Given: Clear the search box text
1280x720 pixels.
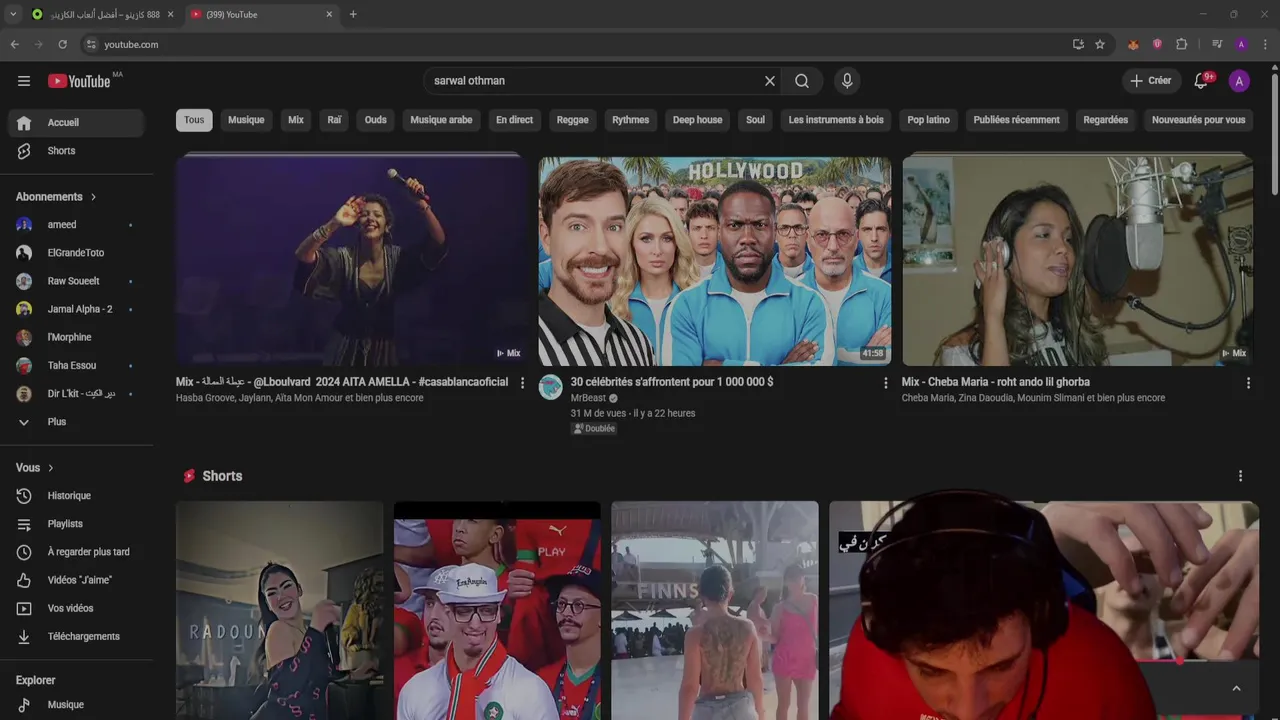Looking at the screenshot, I should pyautogui.click(x=770, y=81).
